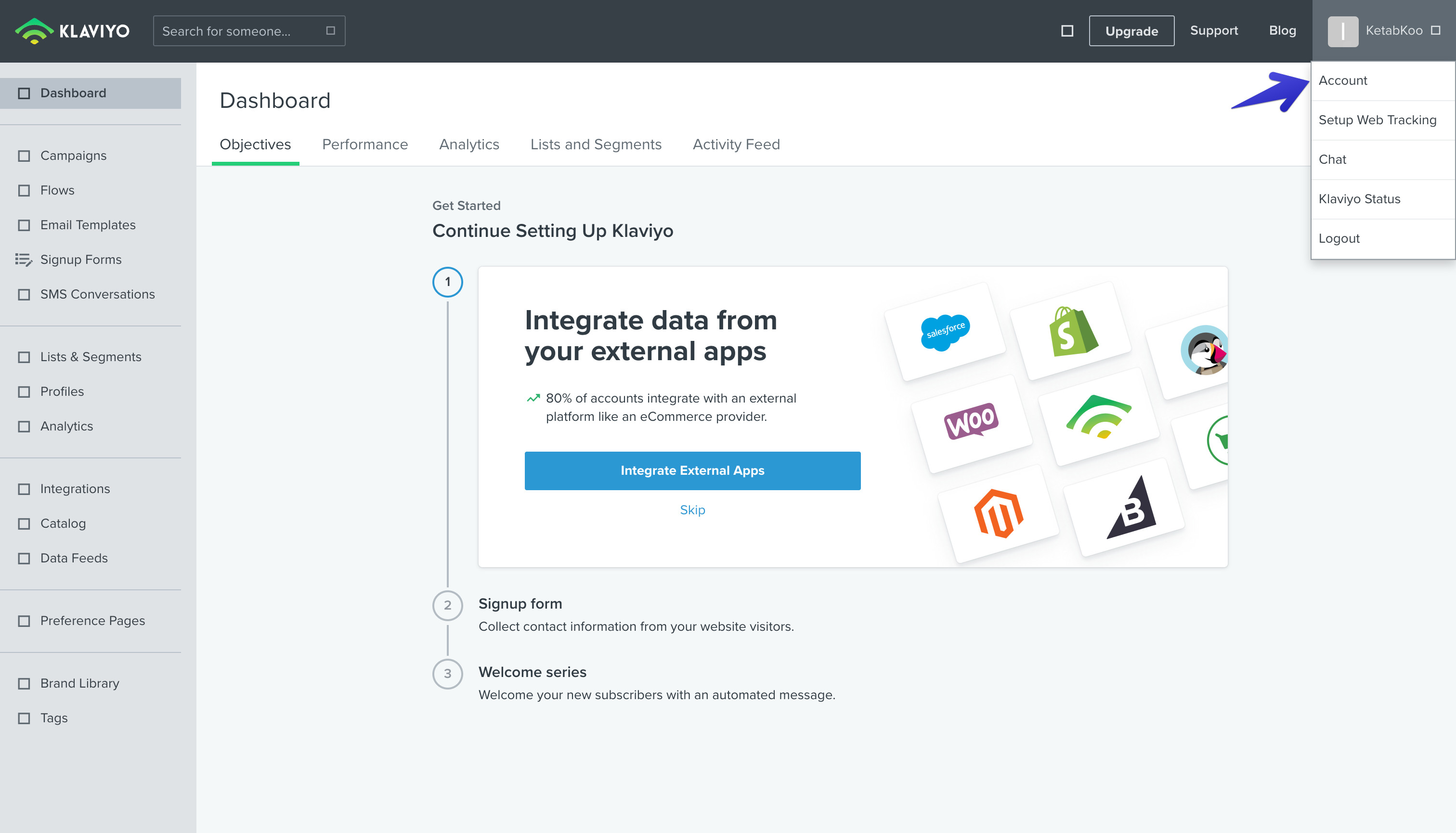Go to Flows in the sidebar
The height and width of the screenshot is (833, 1456).
pyautogui.click(x=57, y=191)
